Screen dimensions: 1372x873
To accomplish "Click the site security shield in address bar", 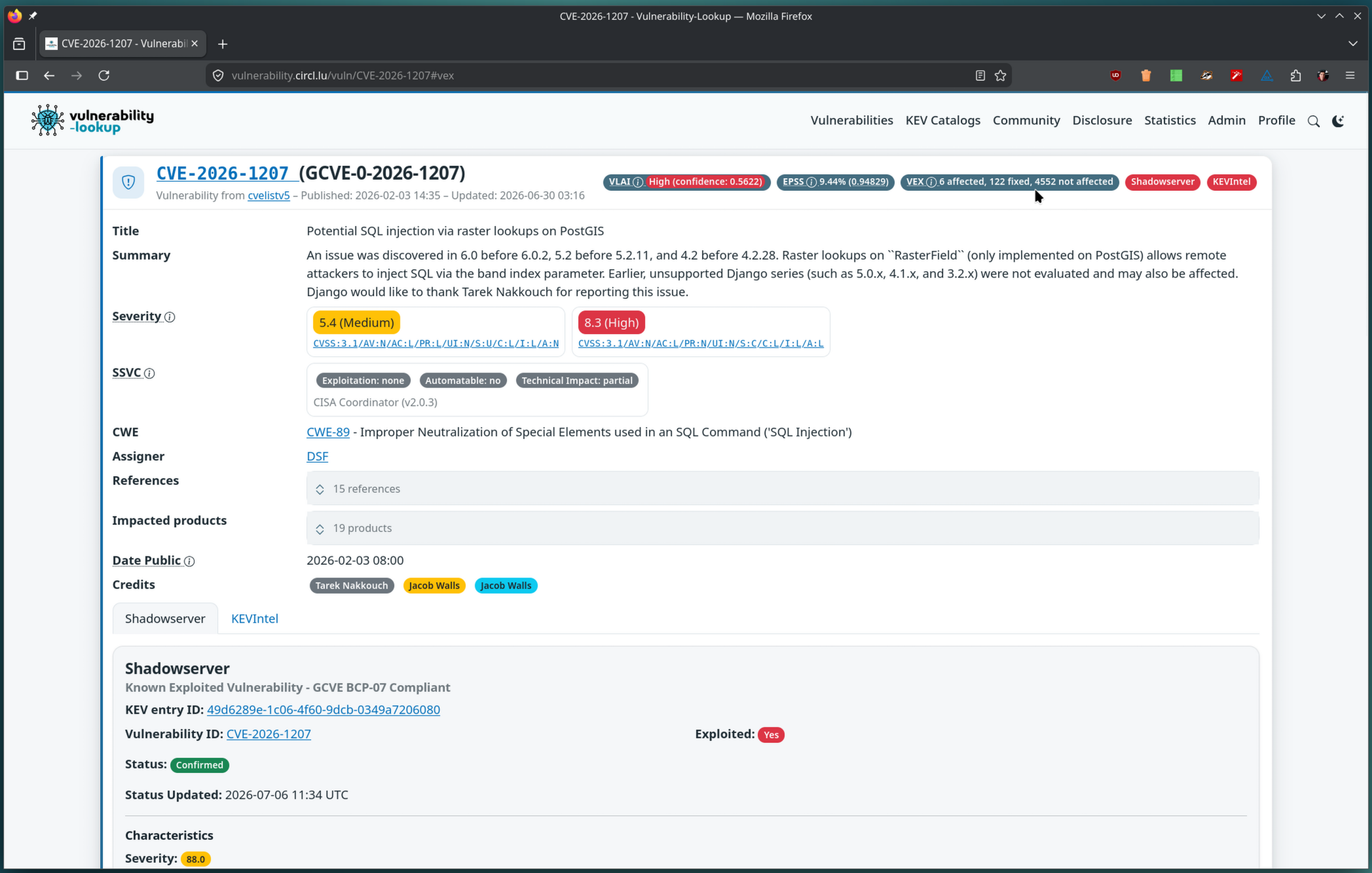I will coord(219,75).
